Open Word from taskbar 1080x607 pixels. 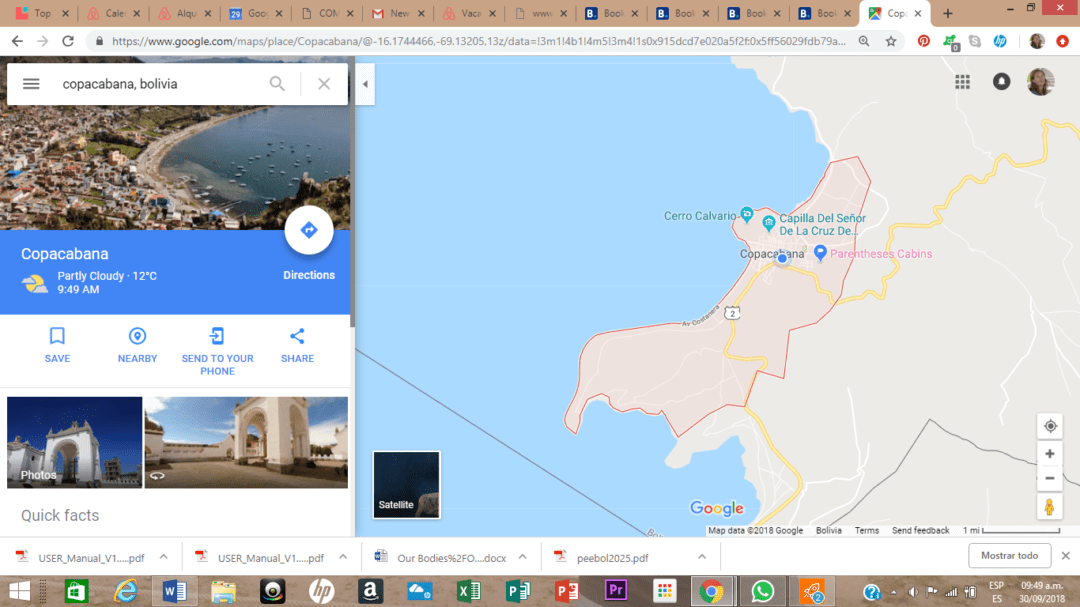(174, 591)
